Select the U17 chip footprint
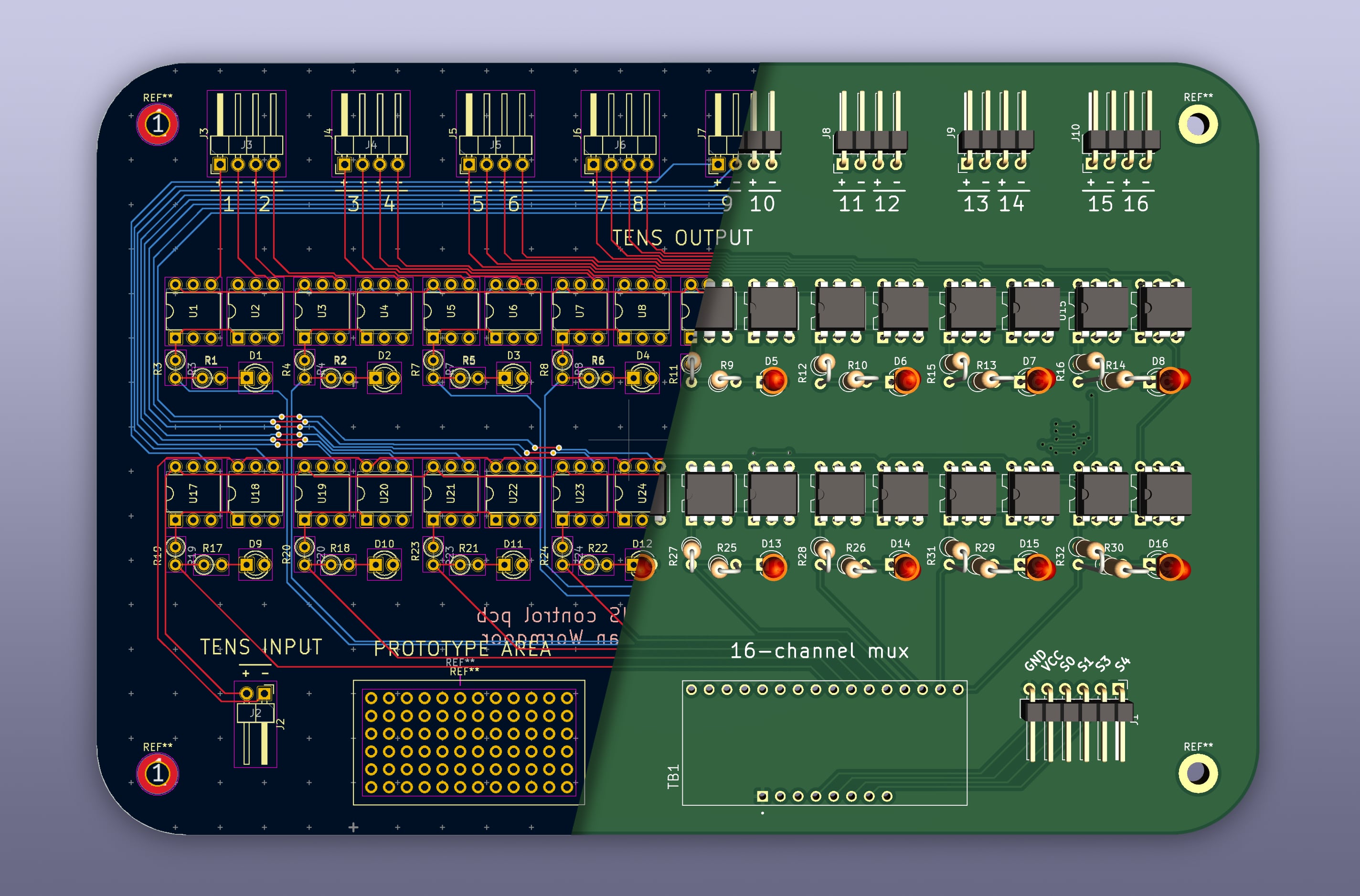 coord(193,493)
